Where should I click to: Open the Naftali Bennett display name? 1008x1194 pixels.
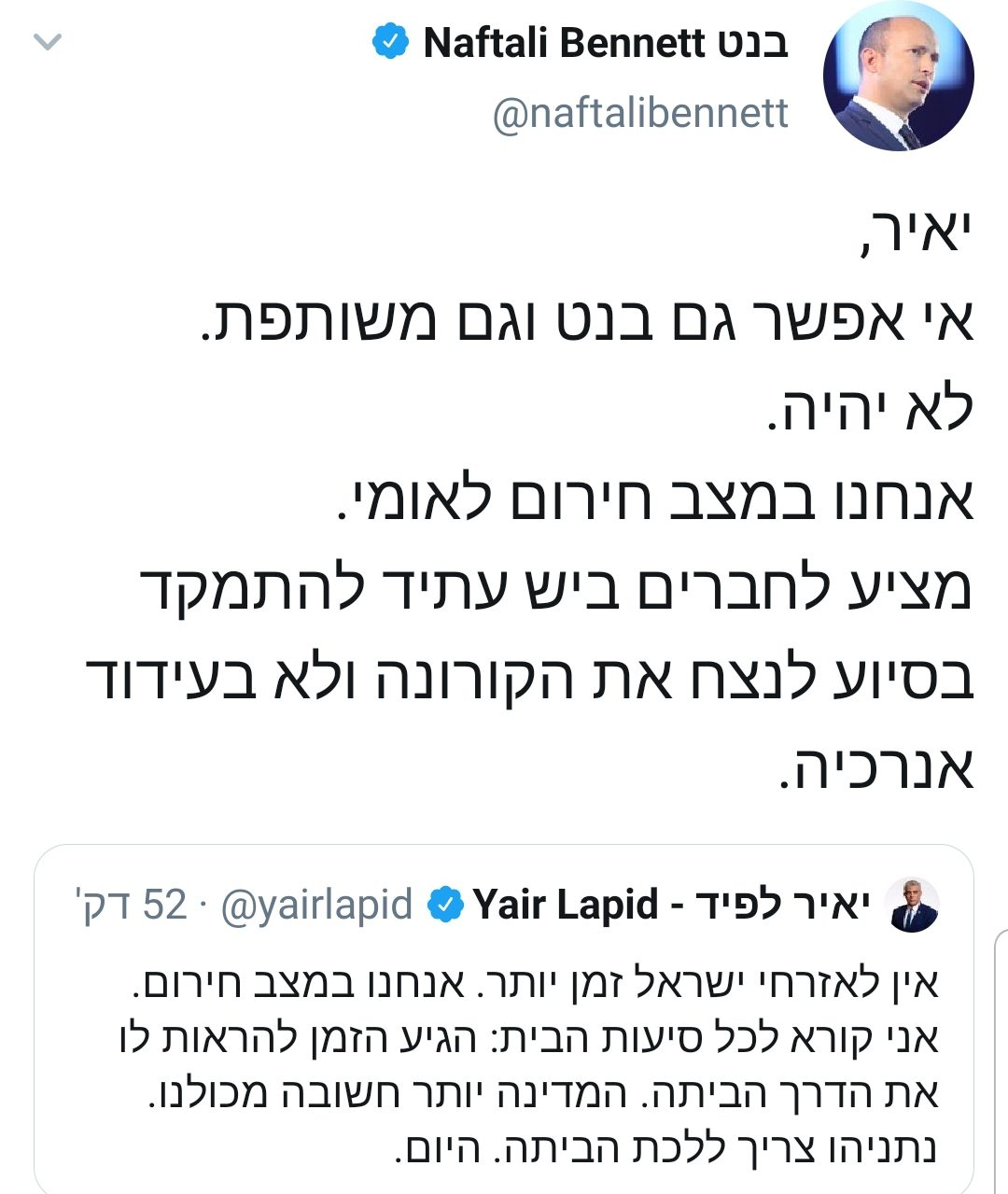tap(606, 43)
